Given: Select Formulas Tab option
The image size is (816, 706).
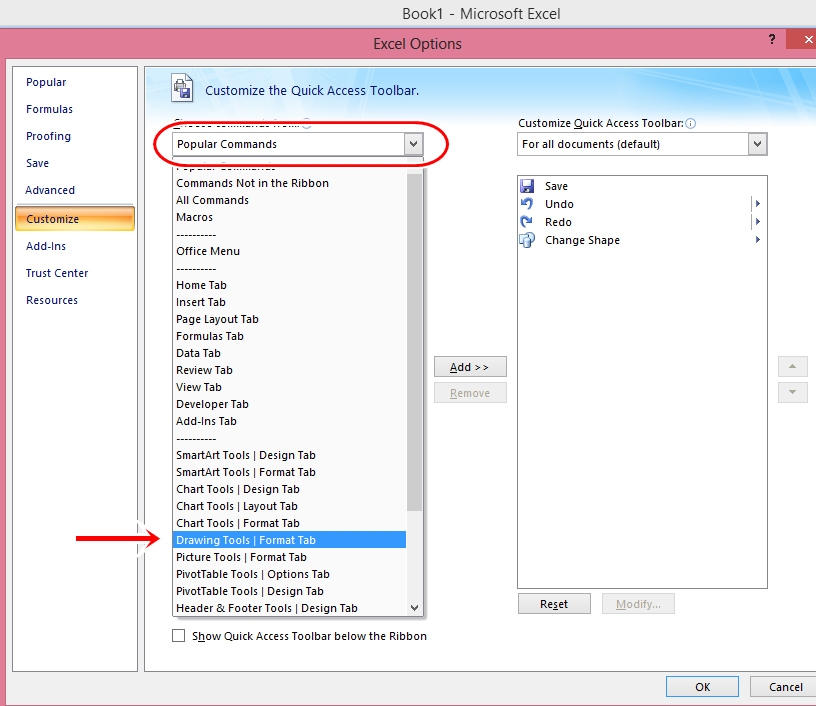Looking at the screenshot, I should pyautogui.click(x=289, y=336).
